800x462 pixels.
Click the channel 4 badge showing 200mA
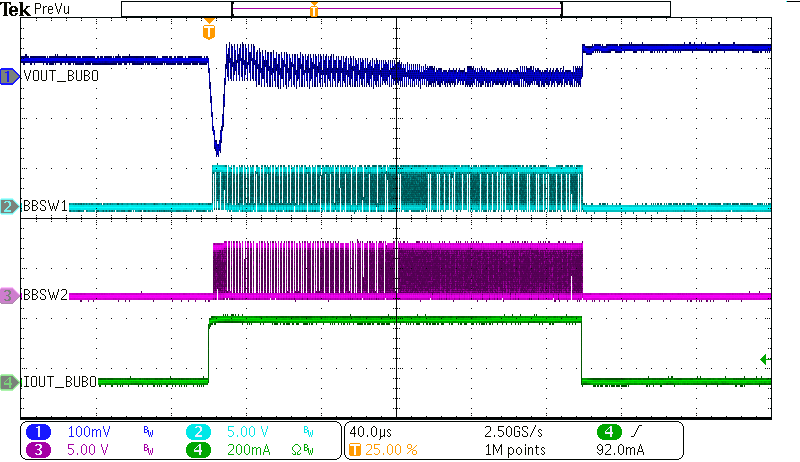[x=200, y=449]
